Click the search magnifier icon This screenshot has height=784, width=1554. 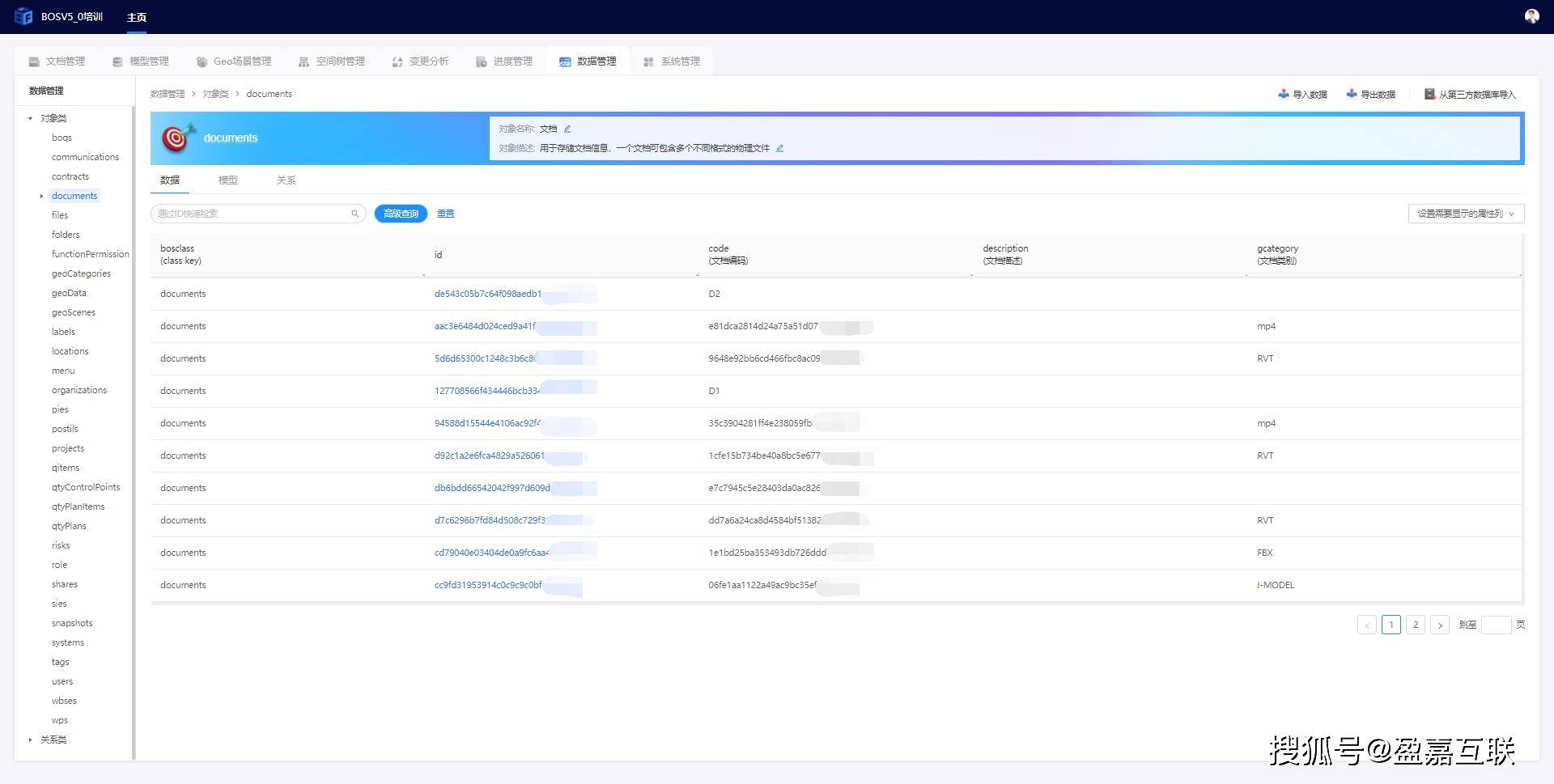coord(355,214)
